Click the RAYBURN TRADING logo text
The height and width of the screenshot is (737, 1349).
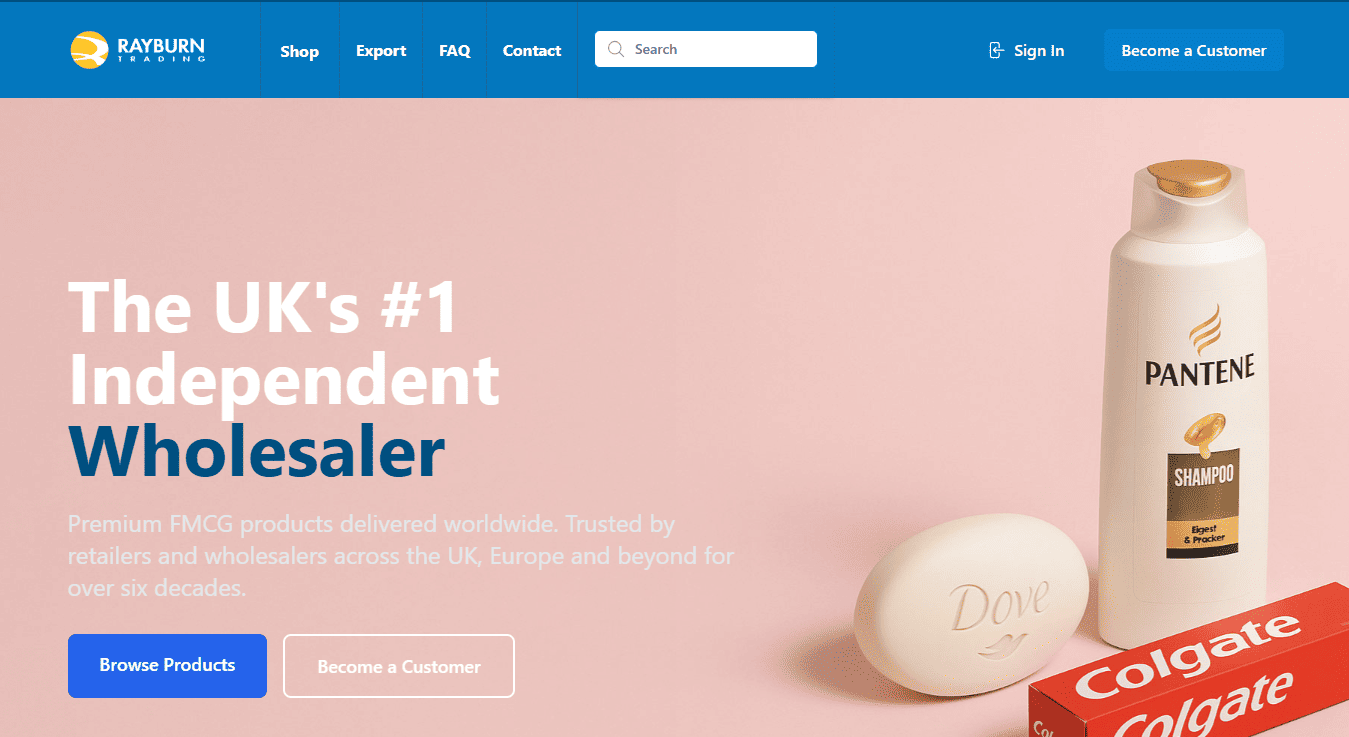tap(161, 50)
